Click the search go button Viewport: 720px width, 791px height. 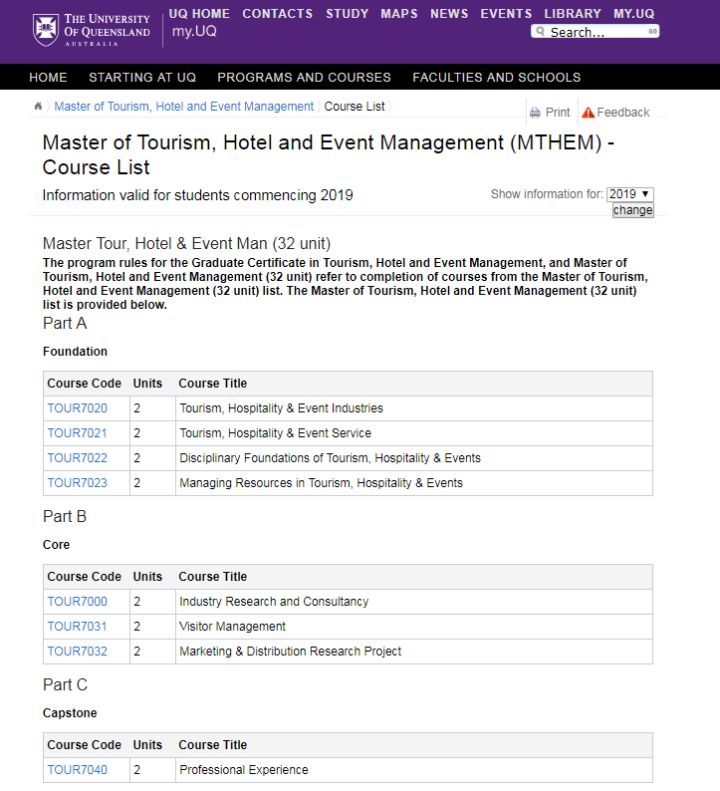pos(652,32)
